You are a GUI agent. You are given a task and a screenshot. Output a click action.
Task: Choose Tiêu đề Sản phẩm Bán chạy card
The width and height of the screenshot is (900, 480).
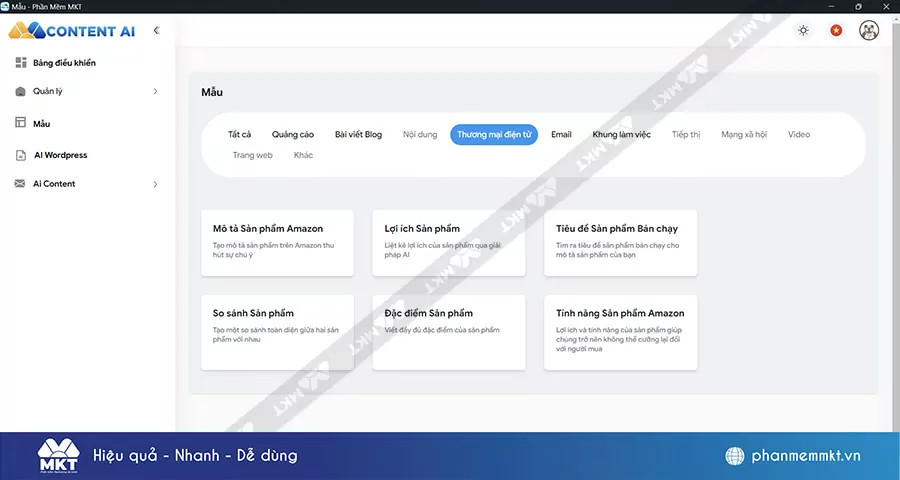(x=620, y=242)
